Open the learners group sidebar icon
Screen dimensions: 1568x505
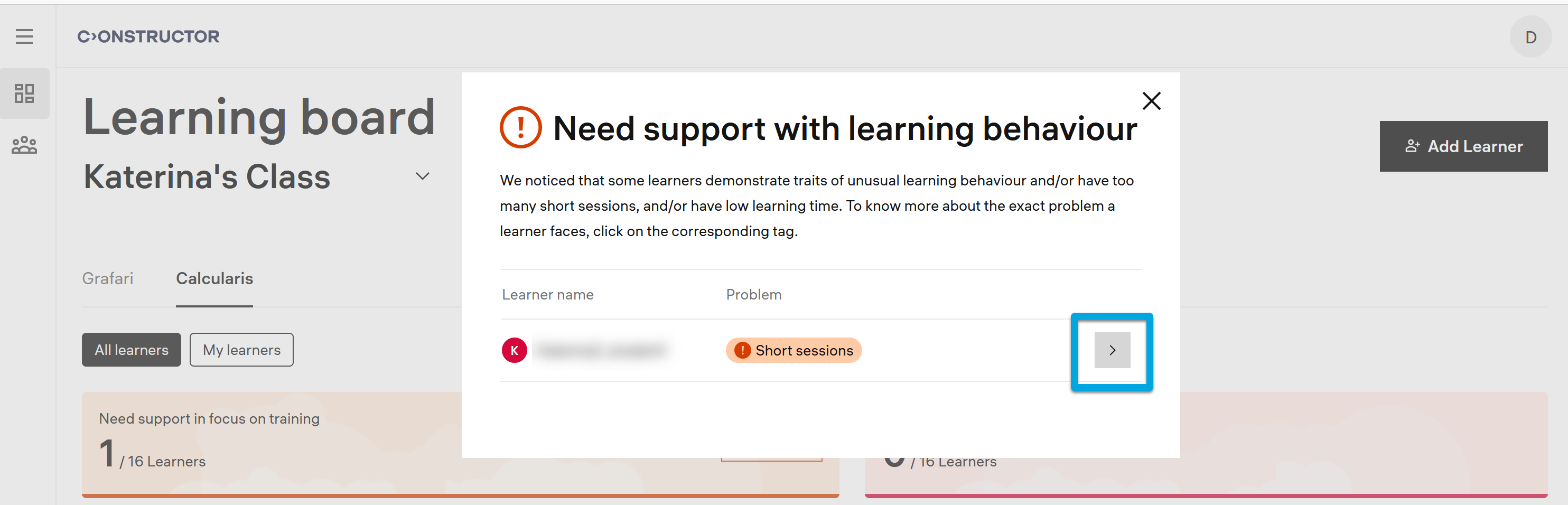click(24, 145)
